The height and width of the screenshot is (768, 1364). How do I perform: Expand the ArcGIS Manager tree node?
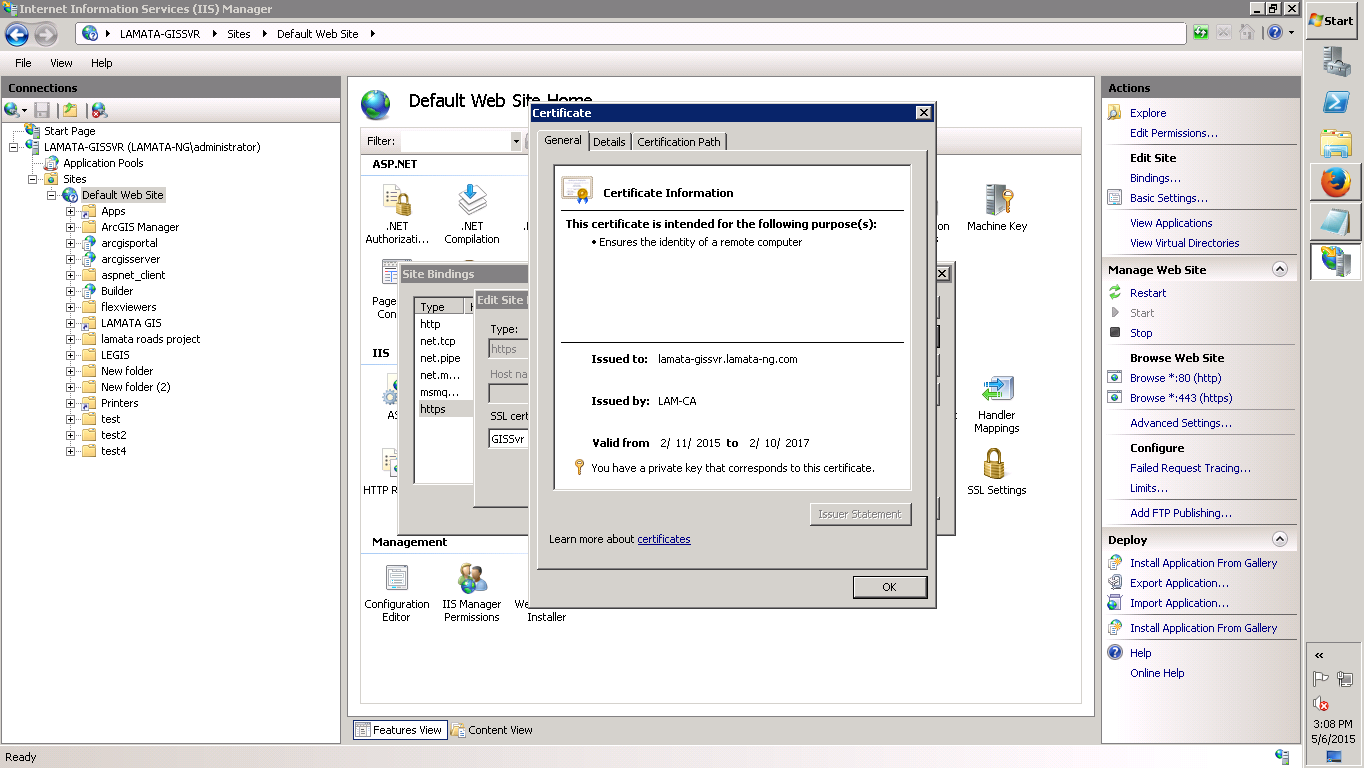[71, 227]
